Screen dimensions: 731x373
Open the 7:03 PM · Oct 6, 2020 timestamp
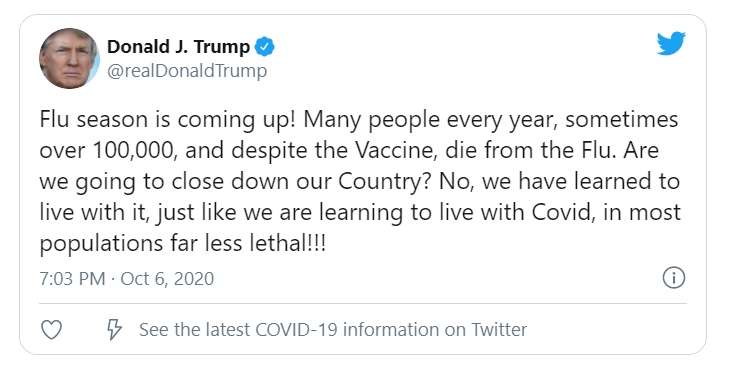pos(127,279)
